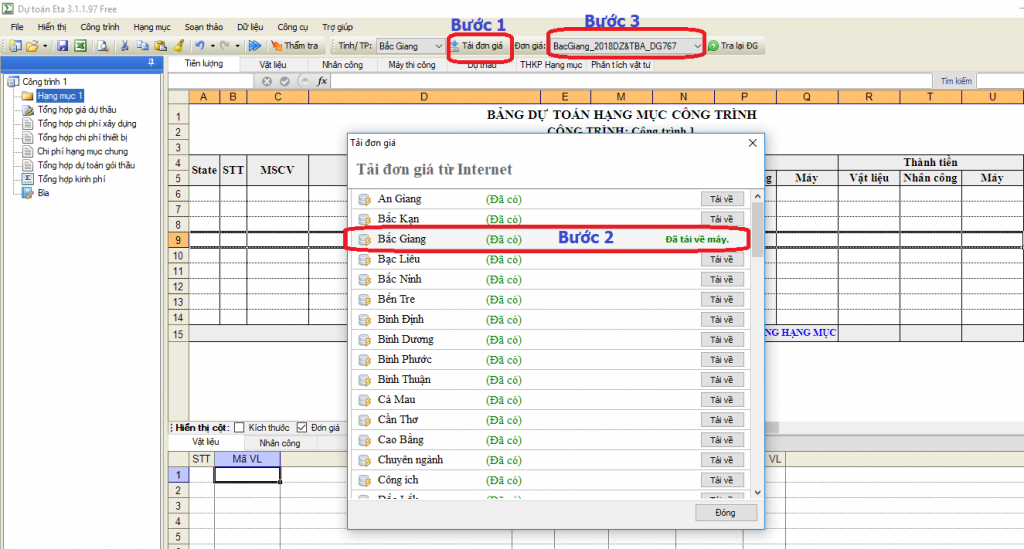Click the Save icon in the toolbar
The height and width of the screenshot is (549, 1024).
62,46
